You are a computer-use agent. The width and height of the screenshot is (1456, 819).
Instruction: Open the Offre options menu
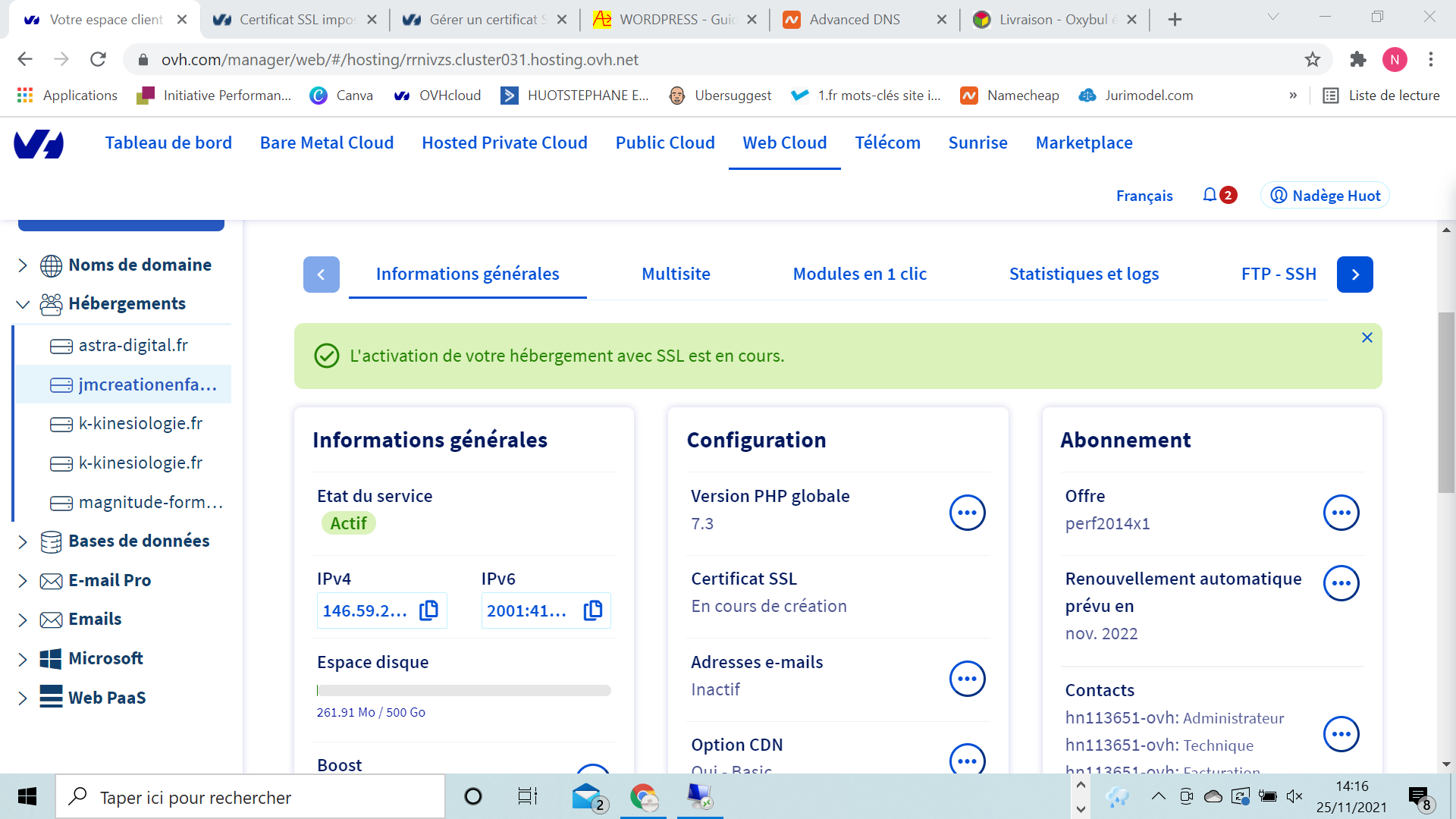1341,513
